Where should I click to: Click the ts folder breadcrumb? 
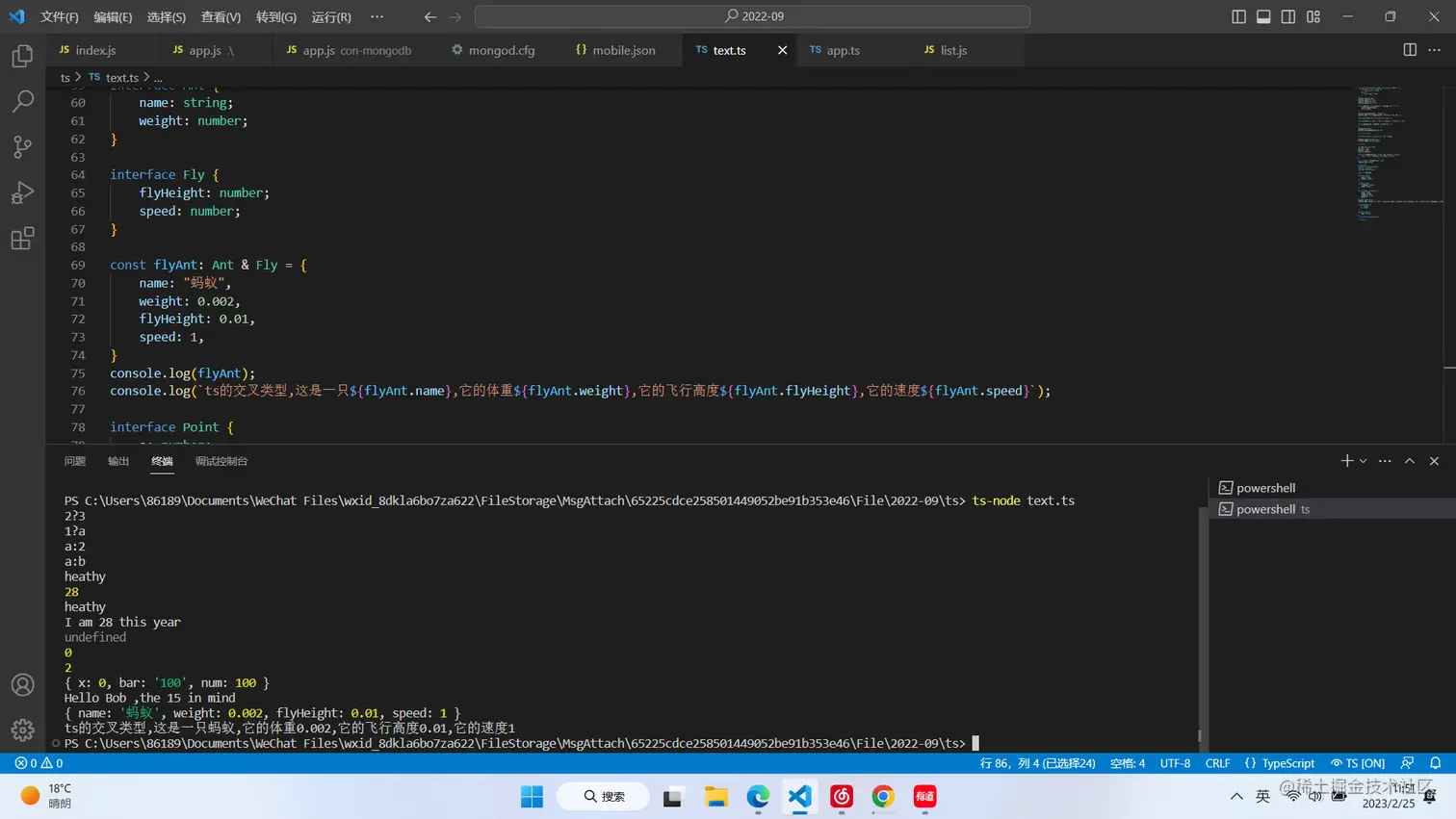coord(65,77)
